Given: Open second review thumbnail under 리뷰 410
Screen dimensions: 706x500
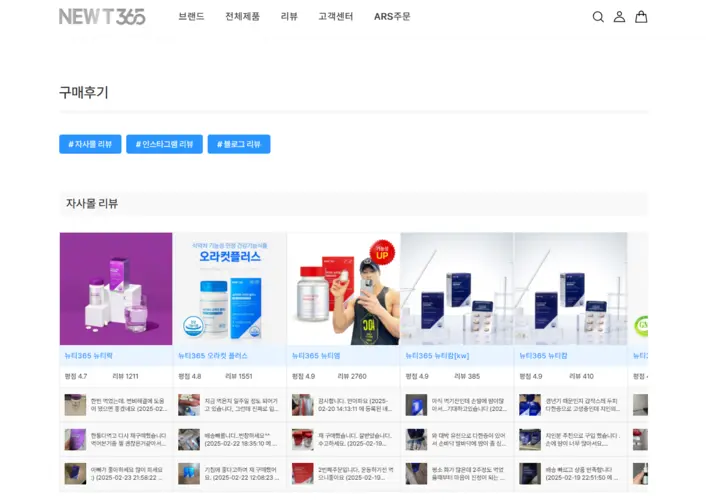Looking at the screenshot, I should click(x=530, y=440).
